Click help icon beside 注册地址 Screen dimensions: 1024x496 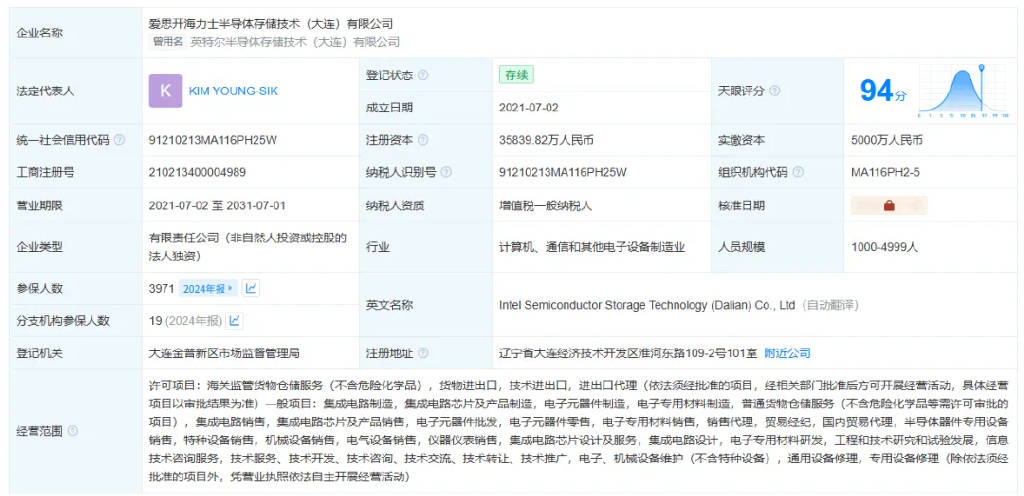click(423, 354)
